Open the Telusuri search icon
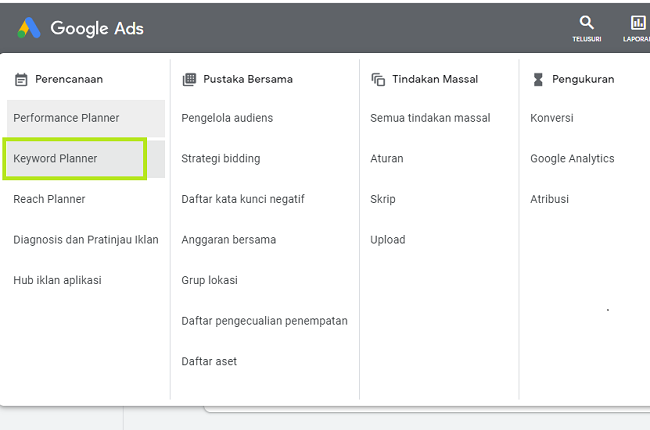The height and width of the screenshot is (430, 650). pos(587,23)
